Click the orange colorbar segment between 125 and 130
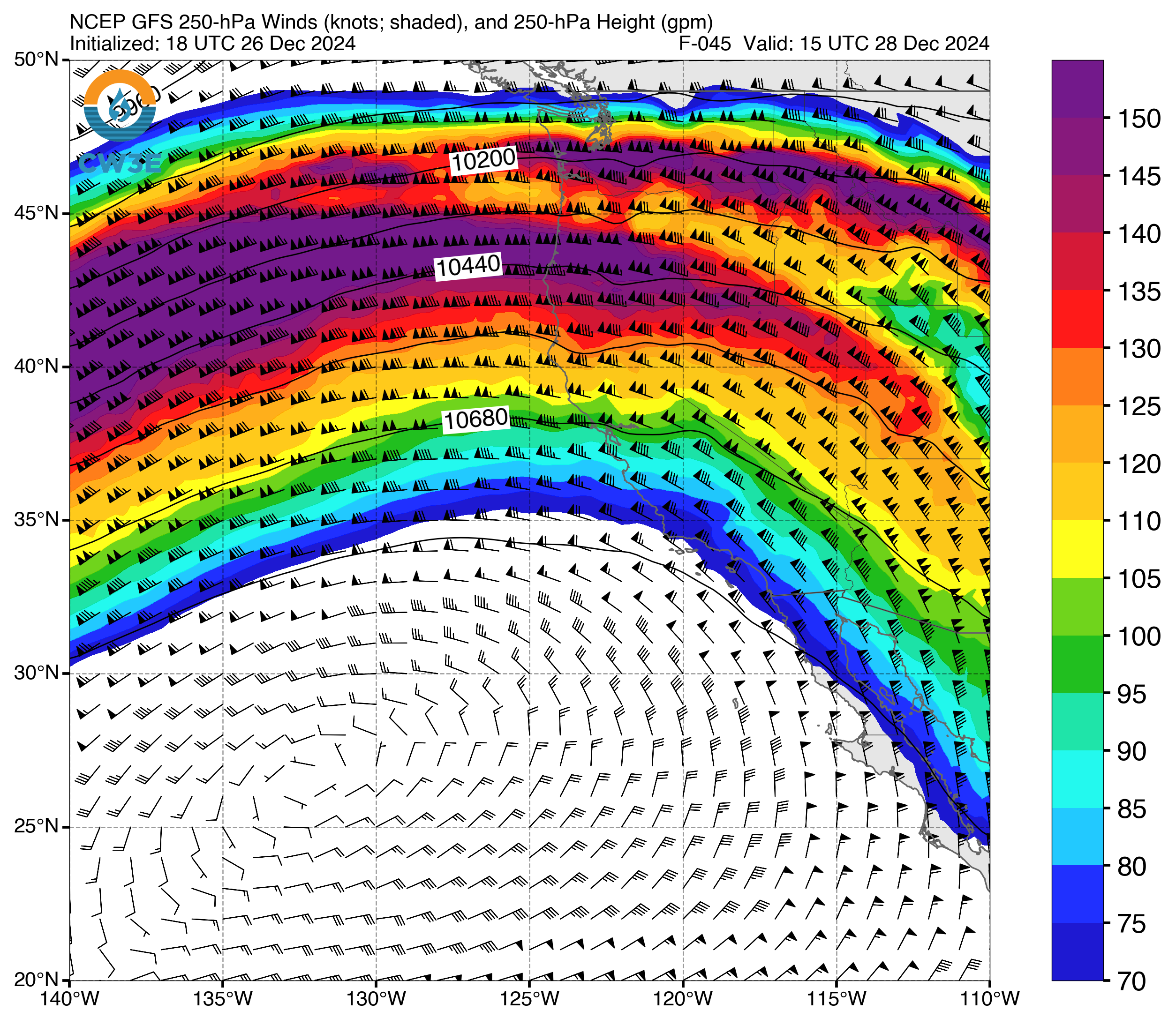This screenshot has height=1033, width=1176. tap(1077, 376)
